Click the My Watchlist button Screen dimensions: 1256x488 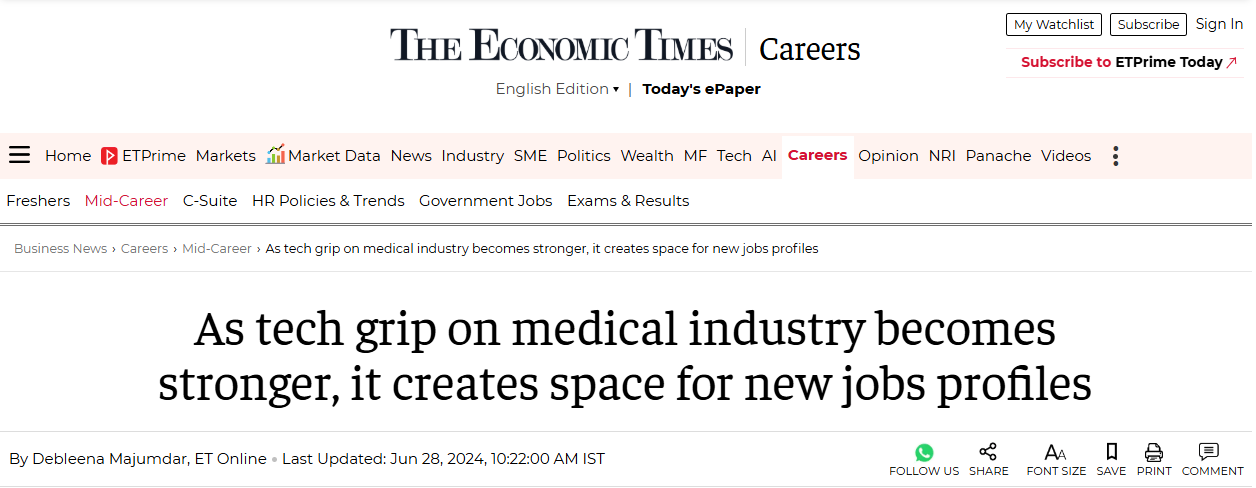point(1053,25)
